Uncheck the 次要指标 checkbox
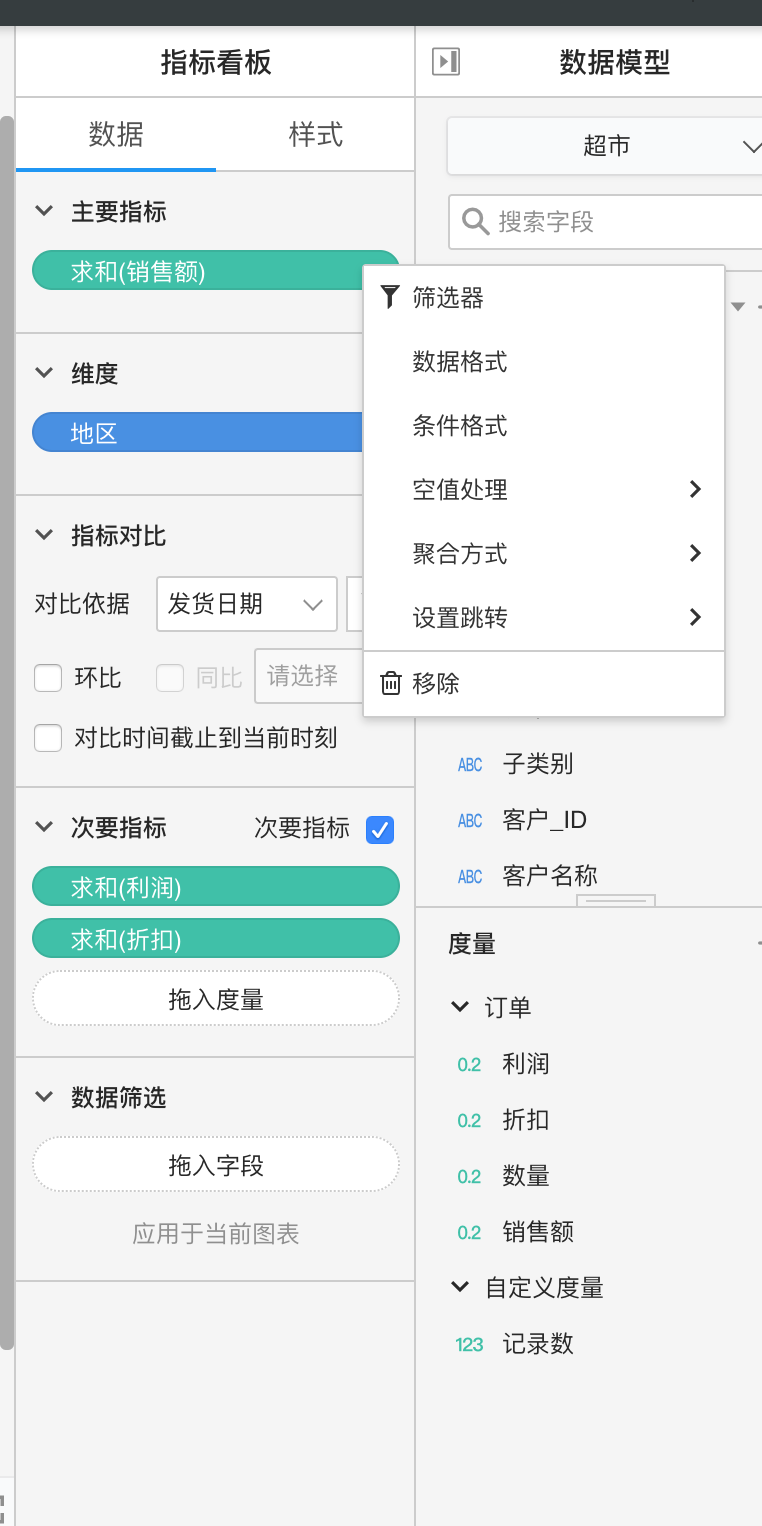 click(x=380, y=829)
